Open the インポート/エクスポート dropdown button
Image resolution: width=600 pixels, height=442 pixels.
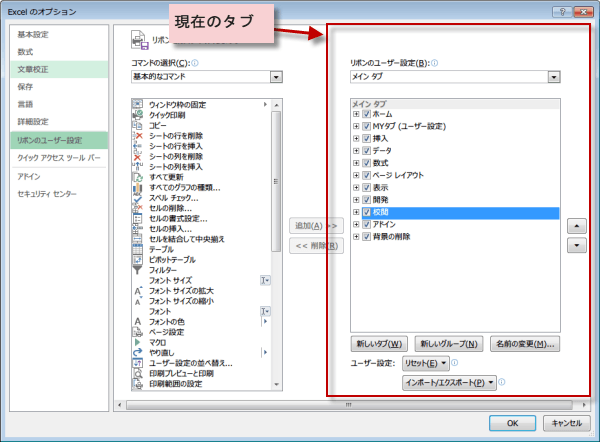pyautogui.click(x=449, y=382)
